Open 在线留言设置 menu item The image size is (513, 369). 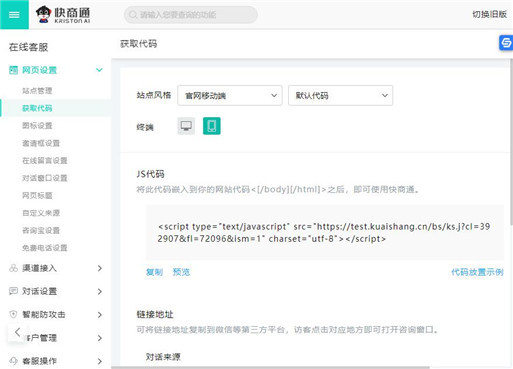[x=45, y=161]
